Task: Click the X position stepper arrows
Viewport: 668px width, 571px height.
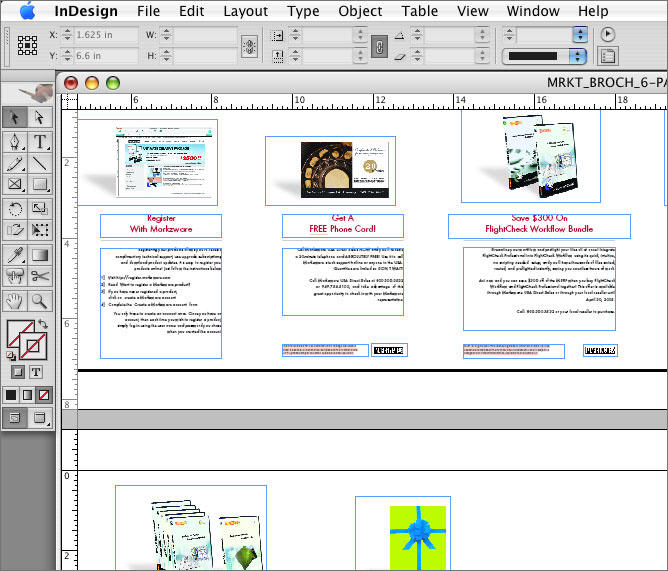Action: pyautogui.click(x=67, y=35)
